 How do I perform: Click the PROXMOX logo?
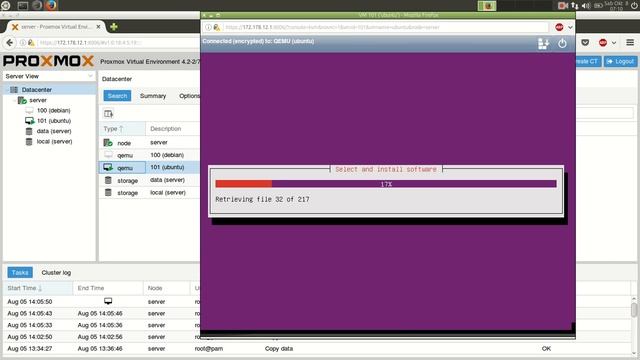49,61
